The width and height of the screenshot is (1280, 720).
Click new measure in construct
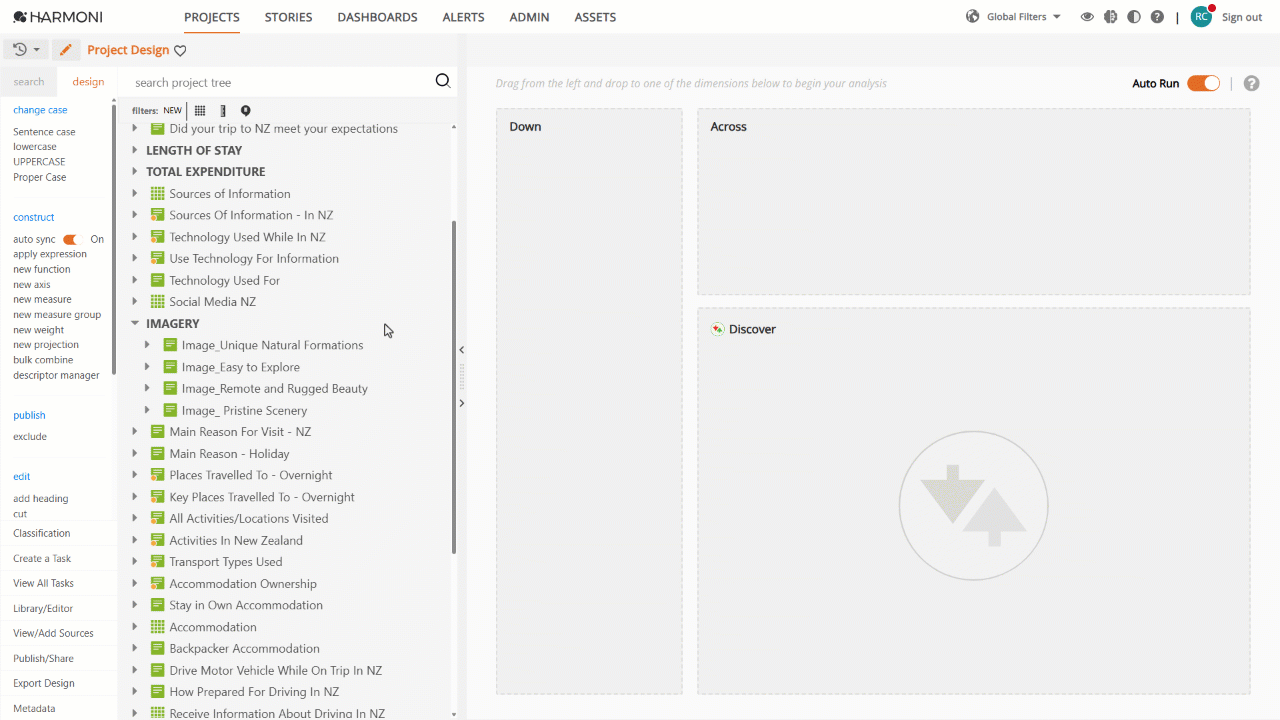[x=42, y=300]
